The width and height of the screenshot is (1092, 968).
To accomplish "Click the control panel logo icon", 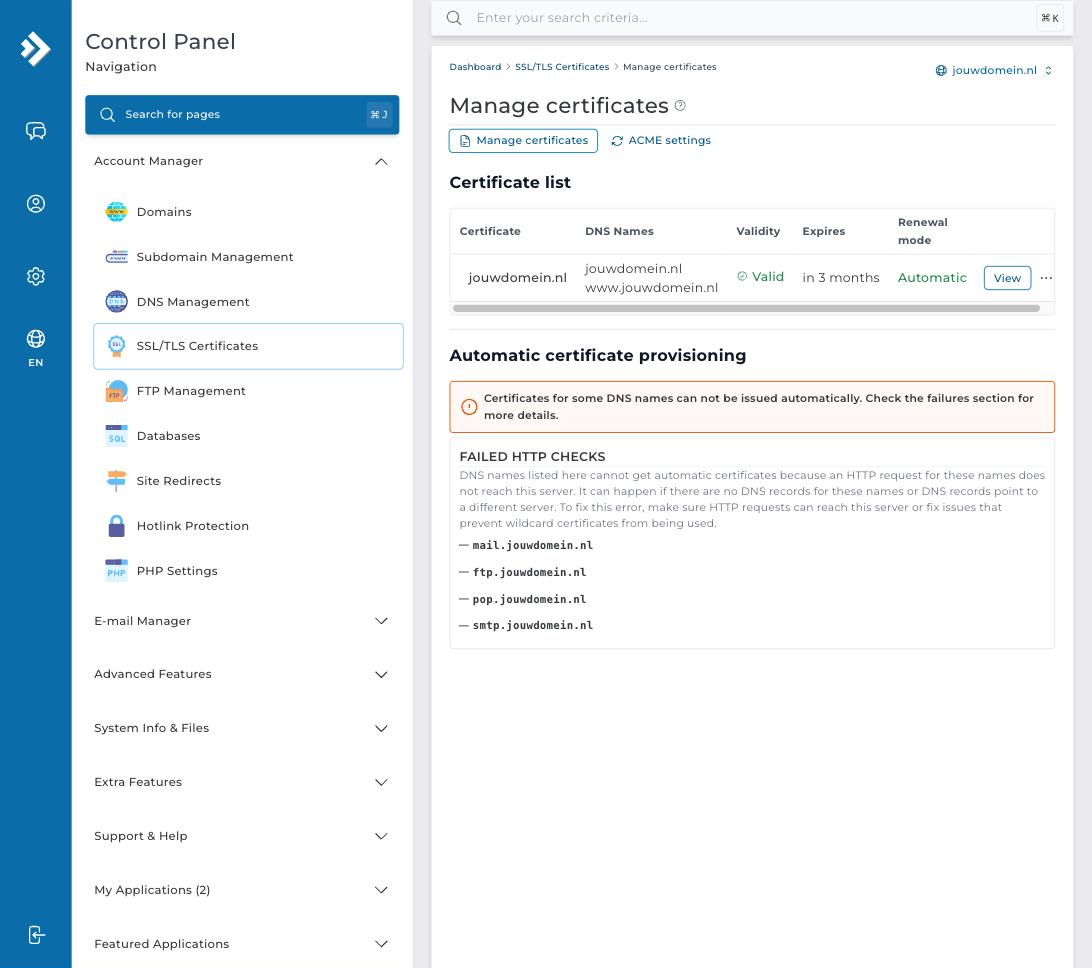I will (x=36, y=49).
